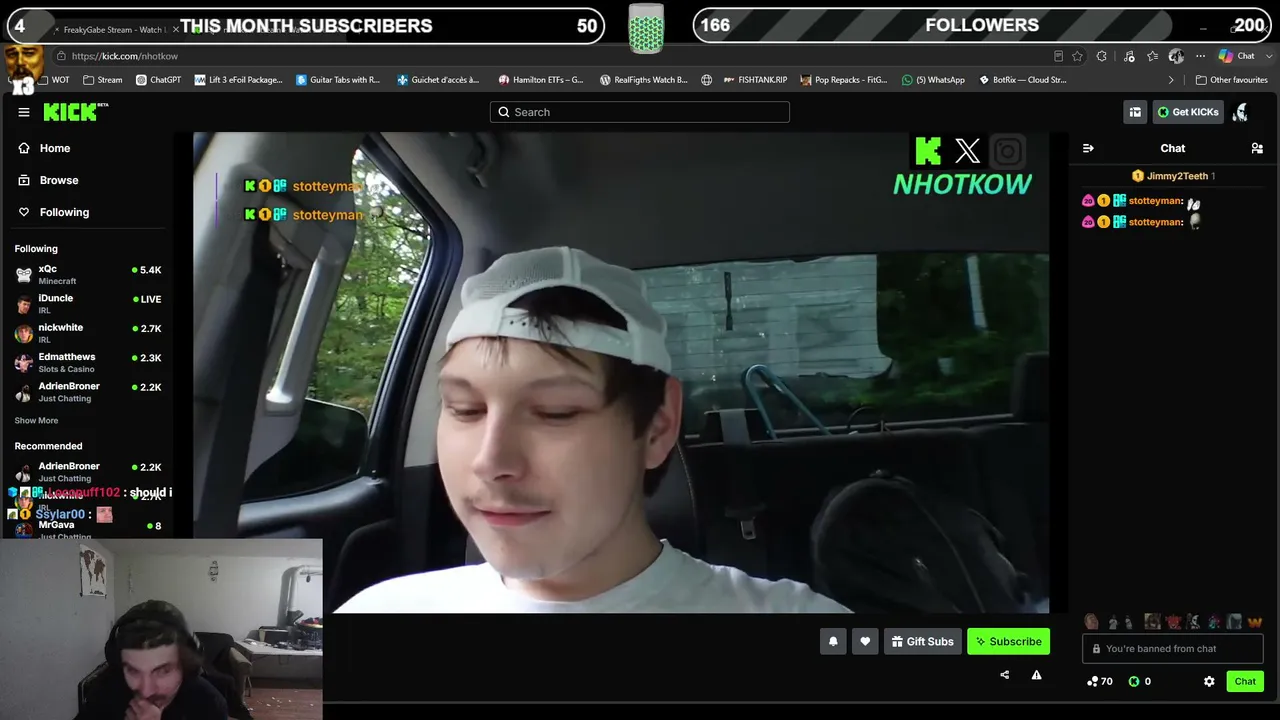Open the WOT bookmark folder

(x=52, y=80)
